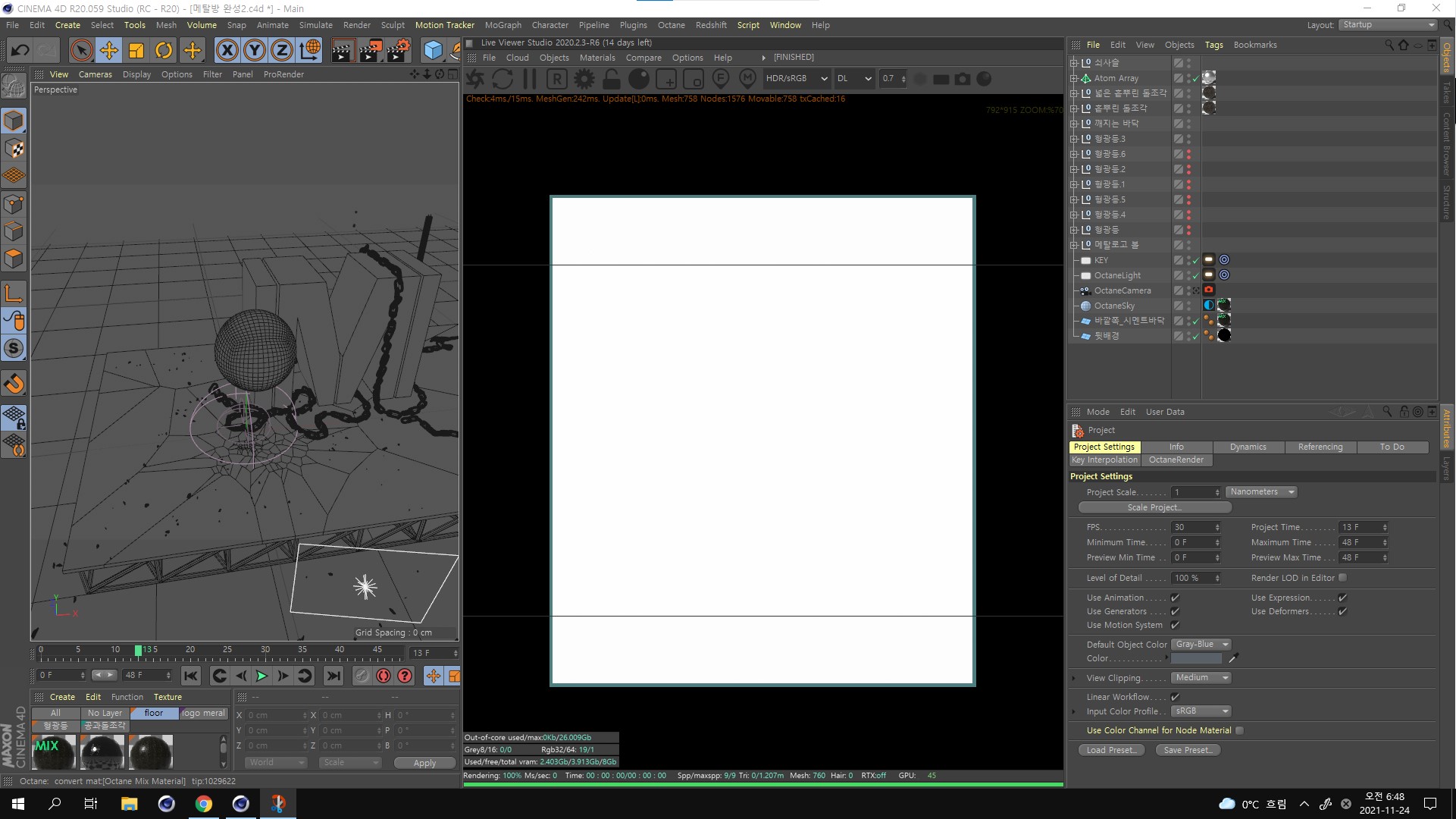Open the Octane menu in main menu bar

671,25
